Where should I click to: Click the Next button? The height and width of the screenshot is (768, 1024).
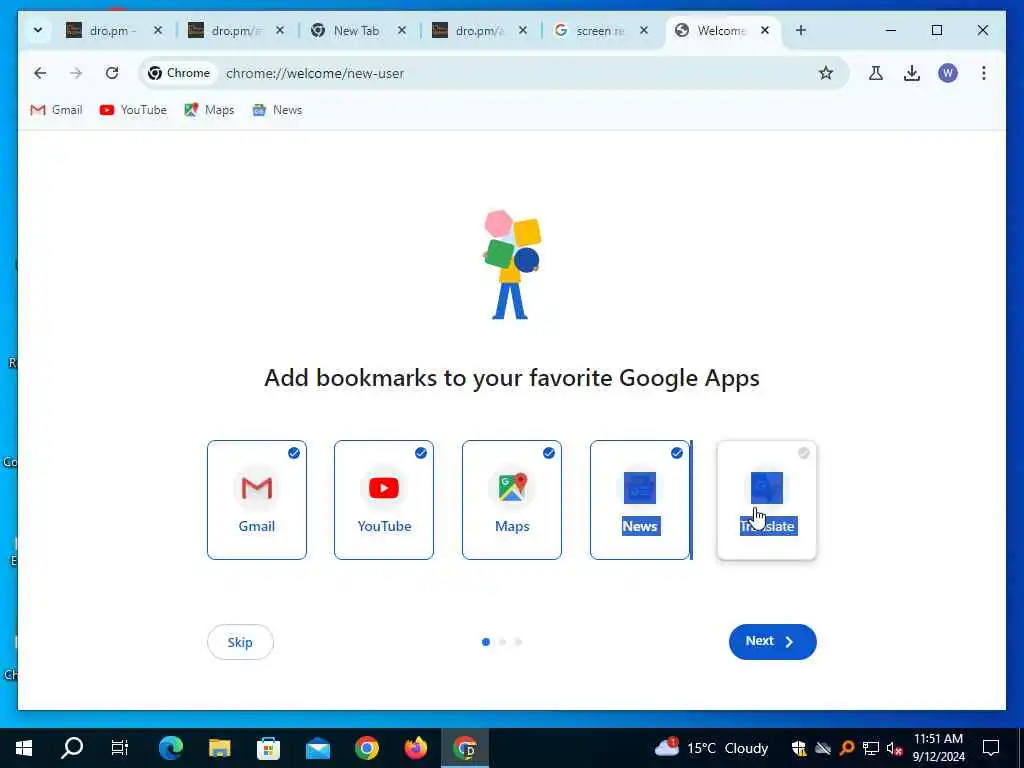pos(773,642)
